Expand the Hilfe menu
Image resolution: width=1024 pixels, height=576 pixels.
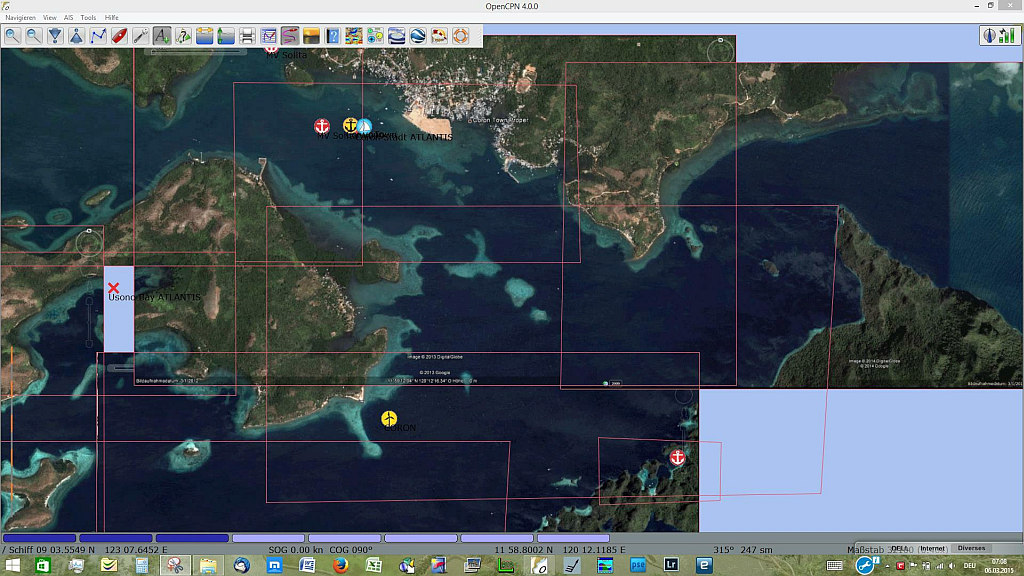tap(112, 18)
